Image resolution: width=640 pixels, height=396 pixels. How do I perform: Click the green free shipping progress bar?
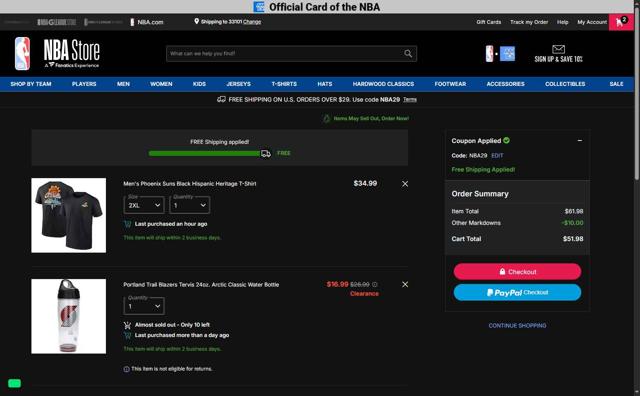[204, 154]
